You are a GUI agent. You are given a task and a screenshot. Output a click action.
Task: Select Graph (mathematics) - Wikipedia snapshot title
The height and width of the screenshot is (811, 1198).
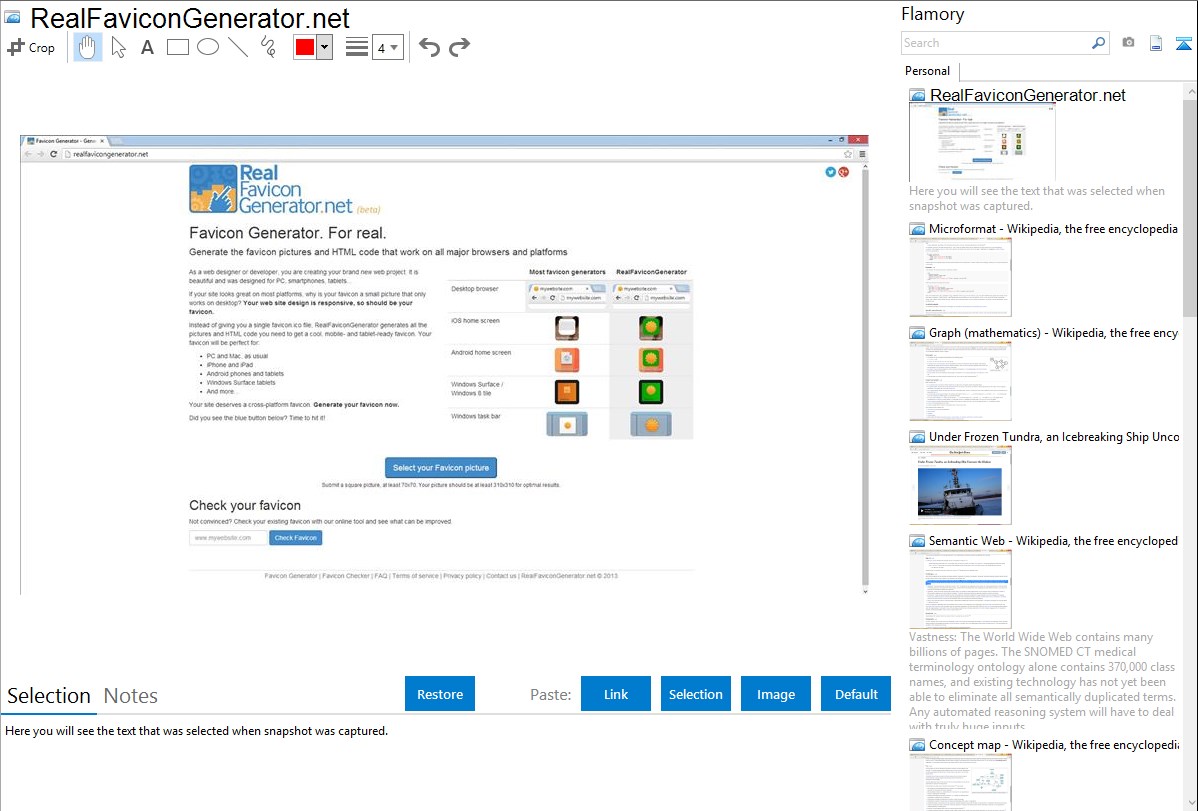[x=1053, y=333]
